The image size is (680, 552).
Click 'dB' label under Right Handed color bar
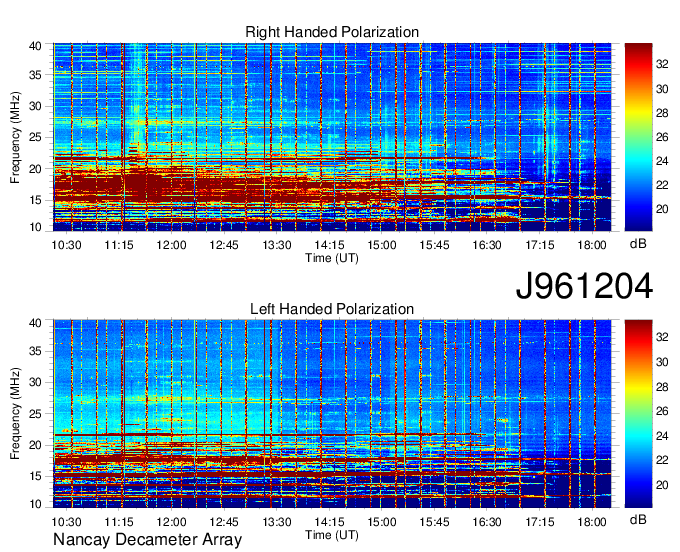(638, 244)
